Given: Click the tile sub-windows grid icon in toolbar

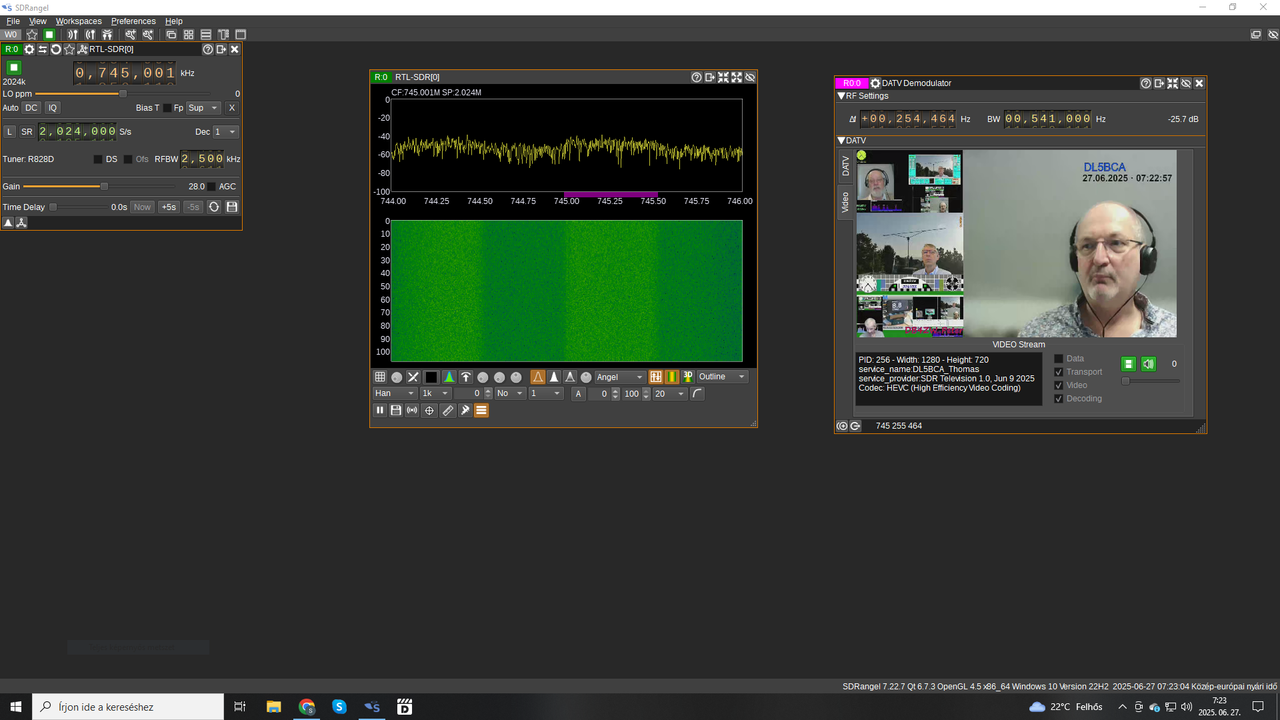Looking at the screenshot, I should [x=188, y=34].
